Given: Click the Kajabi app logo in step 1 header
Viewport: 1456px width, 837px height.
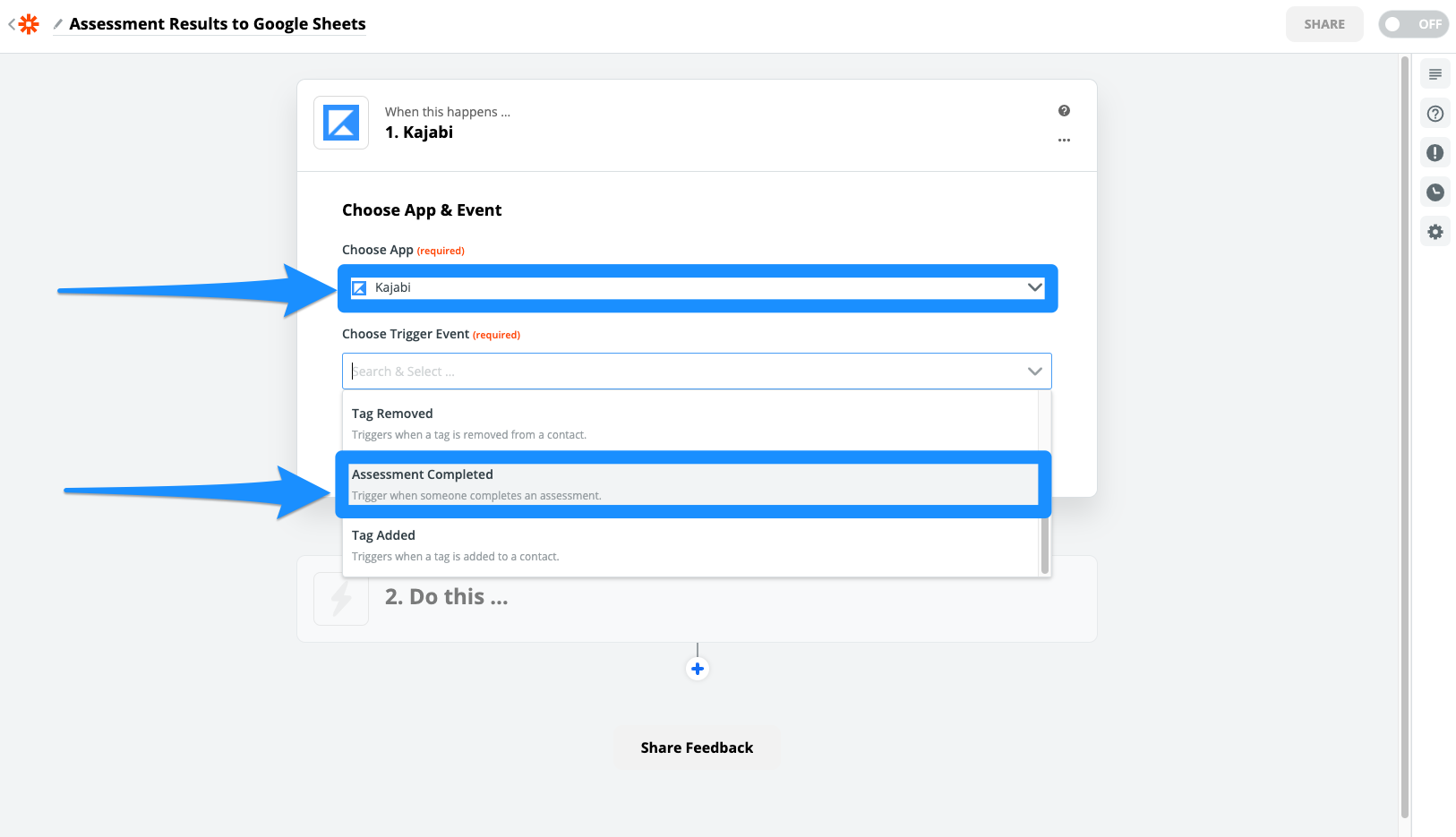Looking at the screenshot, I should [x=341, y=123].
